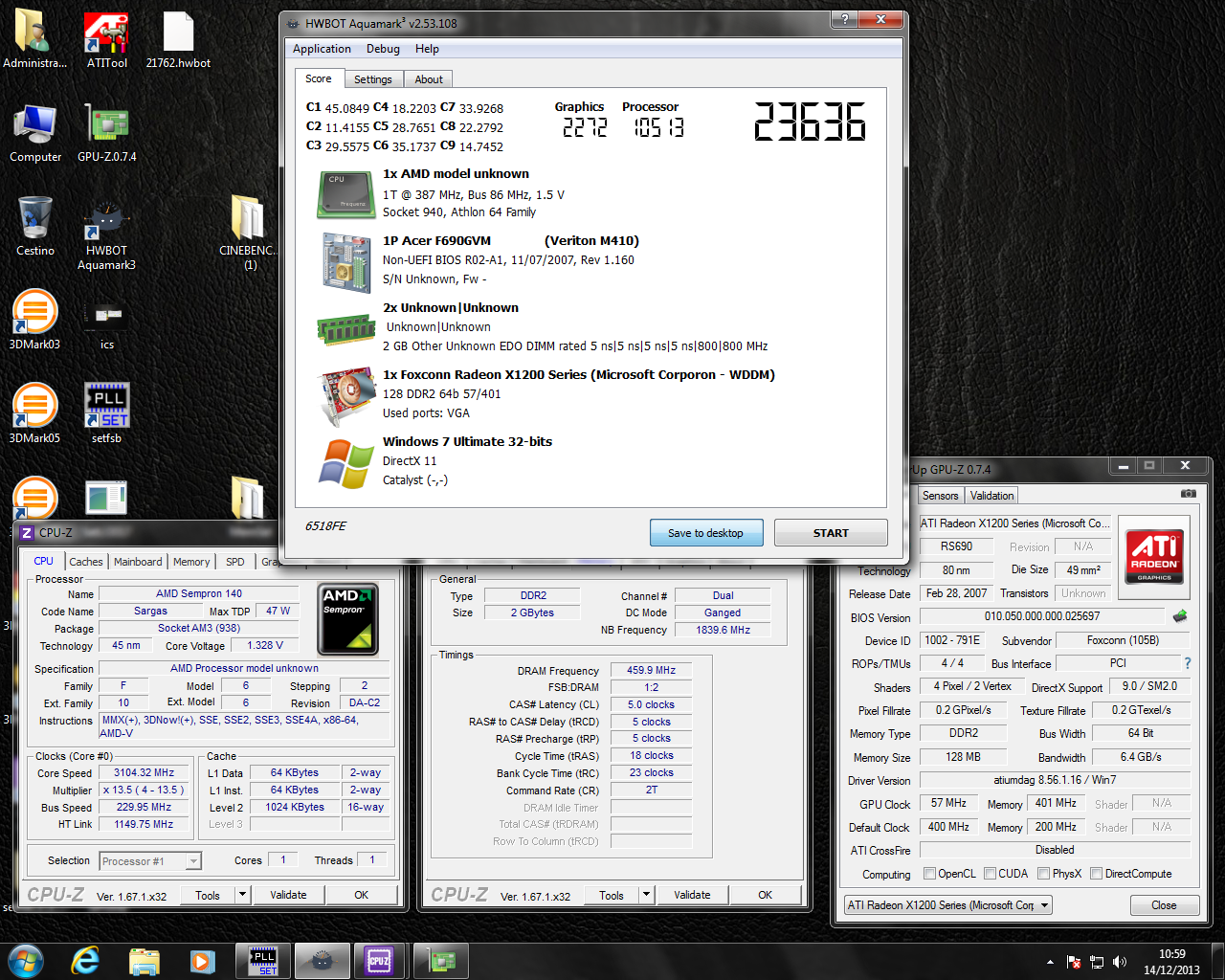Select the Administrator folder icon on the desktop

[35, 41]
